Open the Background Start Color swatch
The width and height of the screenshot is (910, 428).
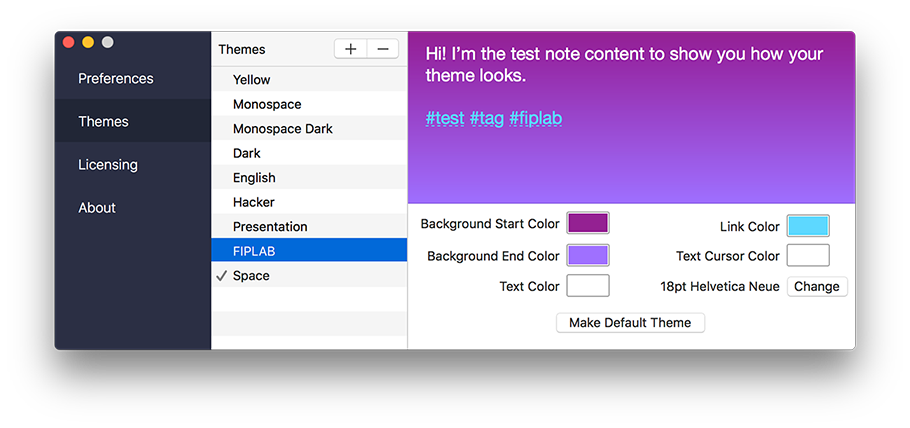(x=588, y=224)
